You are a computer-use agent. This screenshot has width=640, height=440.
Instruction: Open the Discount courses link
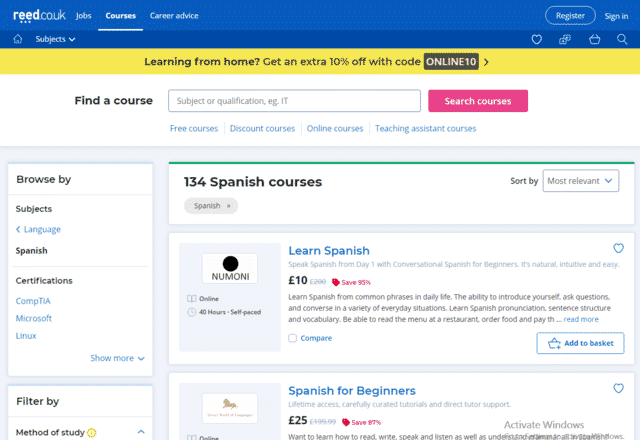click(x=262, y=129)
